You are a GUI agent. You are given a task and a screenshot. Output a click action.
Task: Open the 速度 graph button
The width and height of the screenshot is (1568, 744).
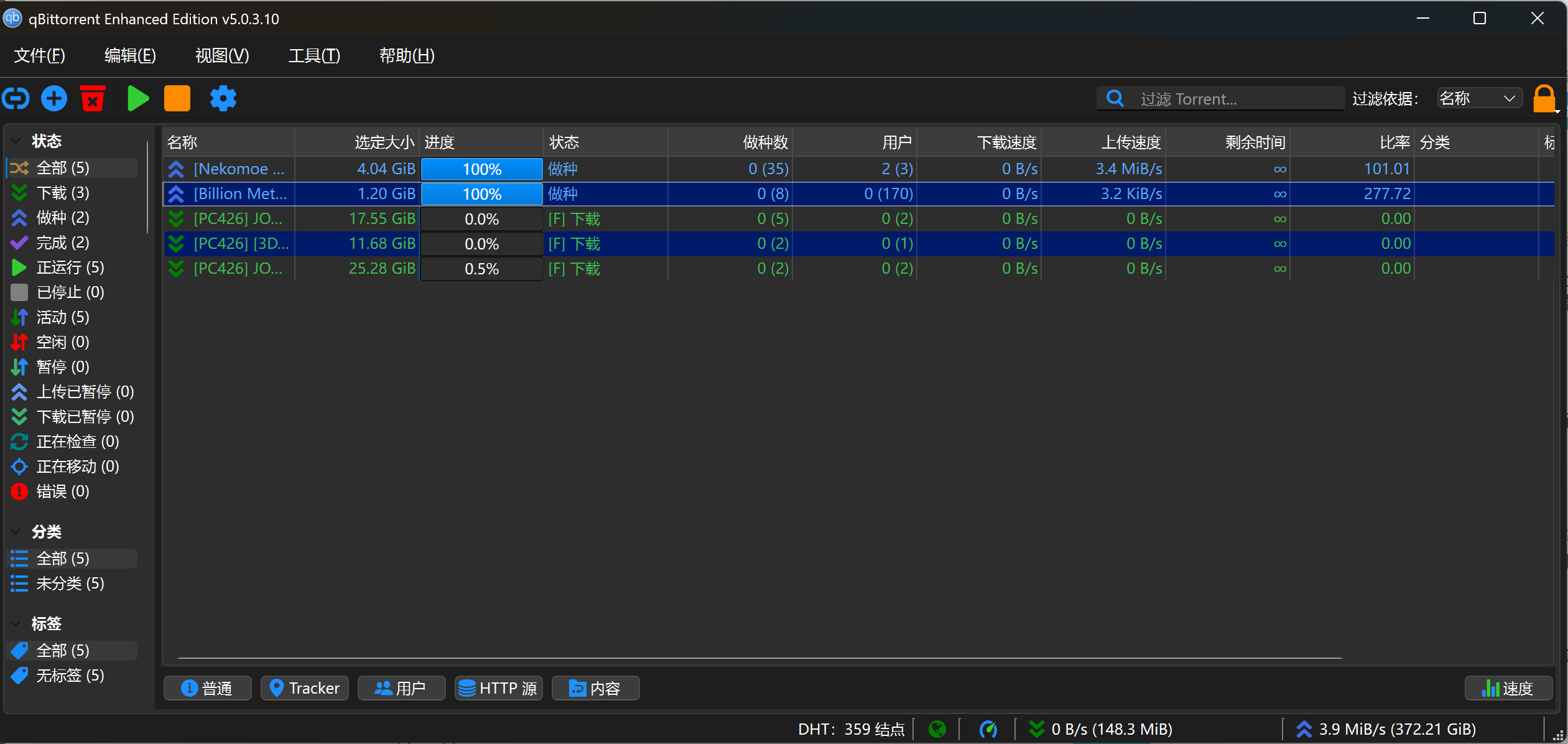[1509, 688]
